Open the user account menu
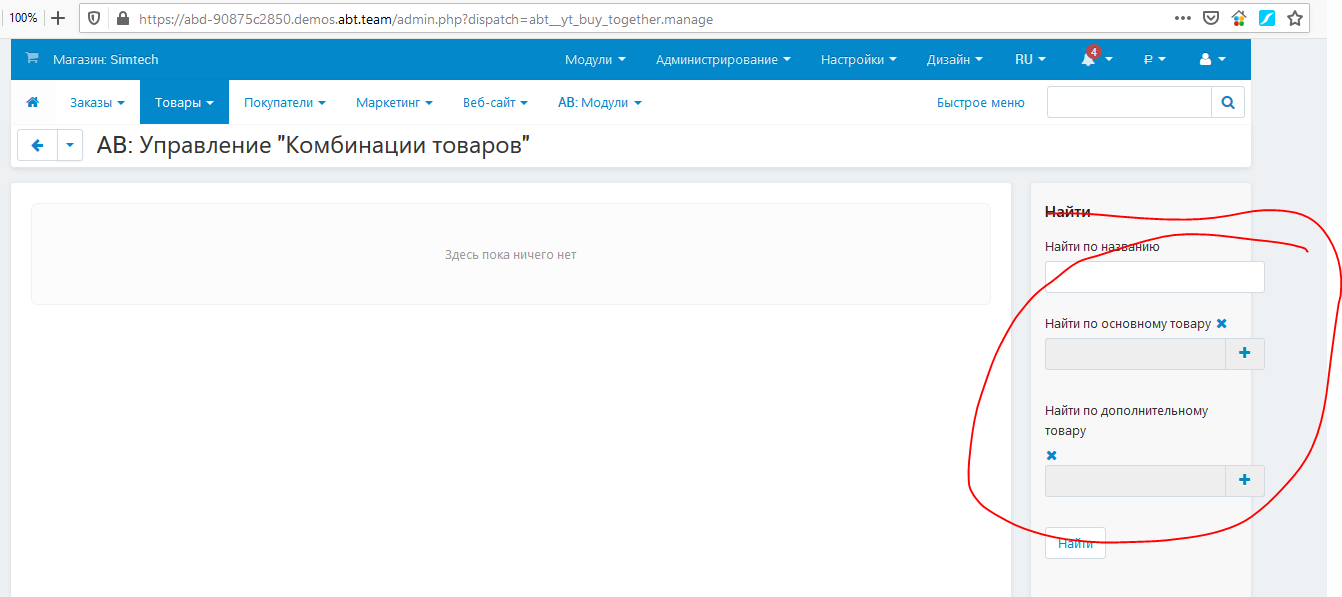 (x=1211, y=59)
